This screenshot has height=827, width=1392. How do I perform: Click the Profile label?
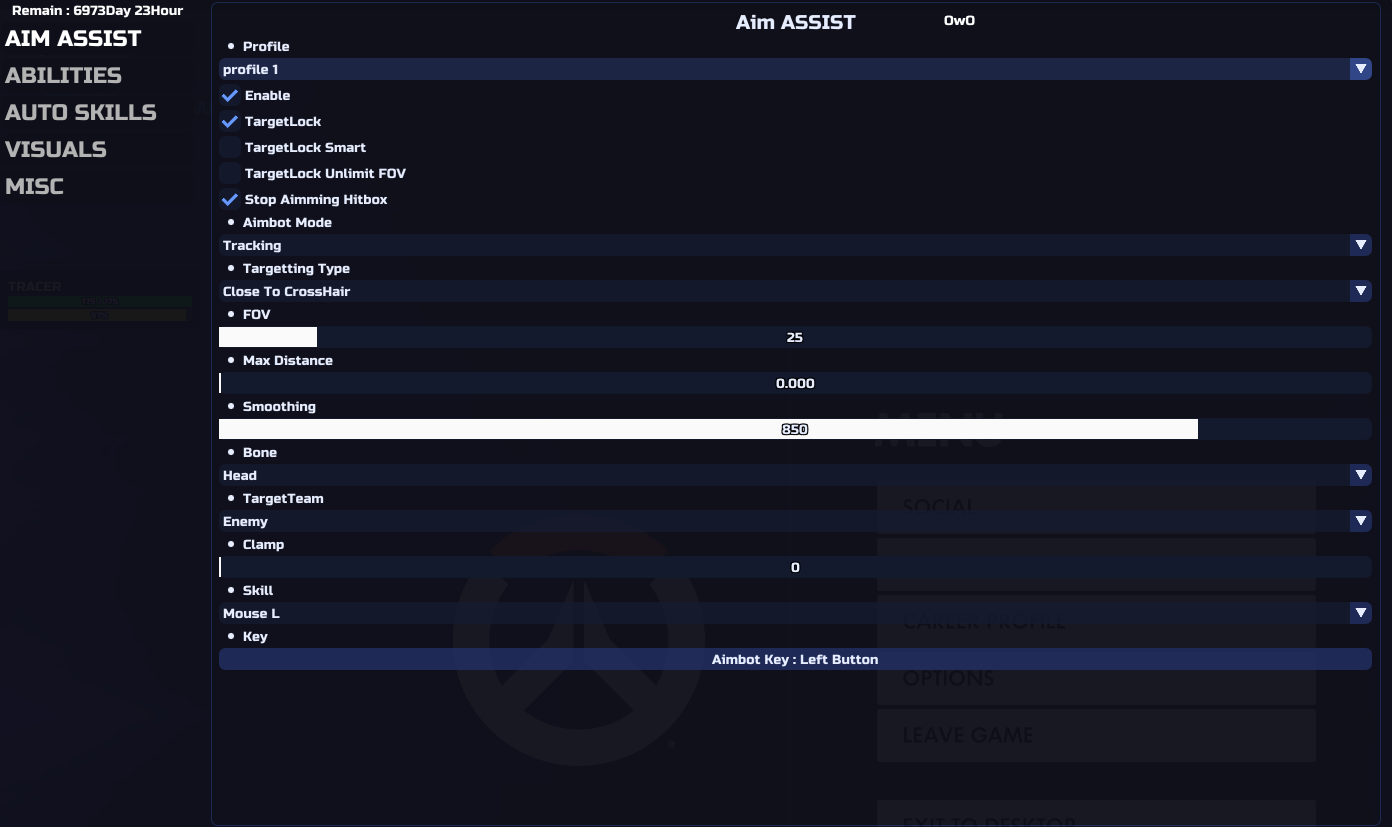pos(266,47)
